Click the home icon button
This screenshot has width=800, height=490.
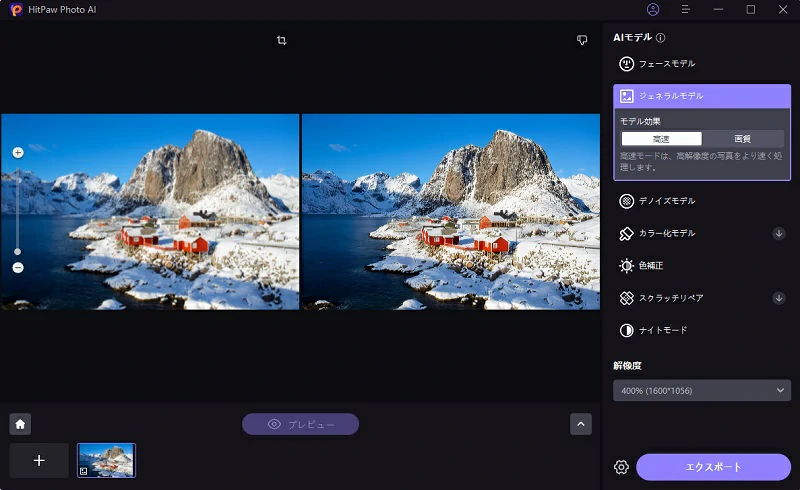(20, 424)
